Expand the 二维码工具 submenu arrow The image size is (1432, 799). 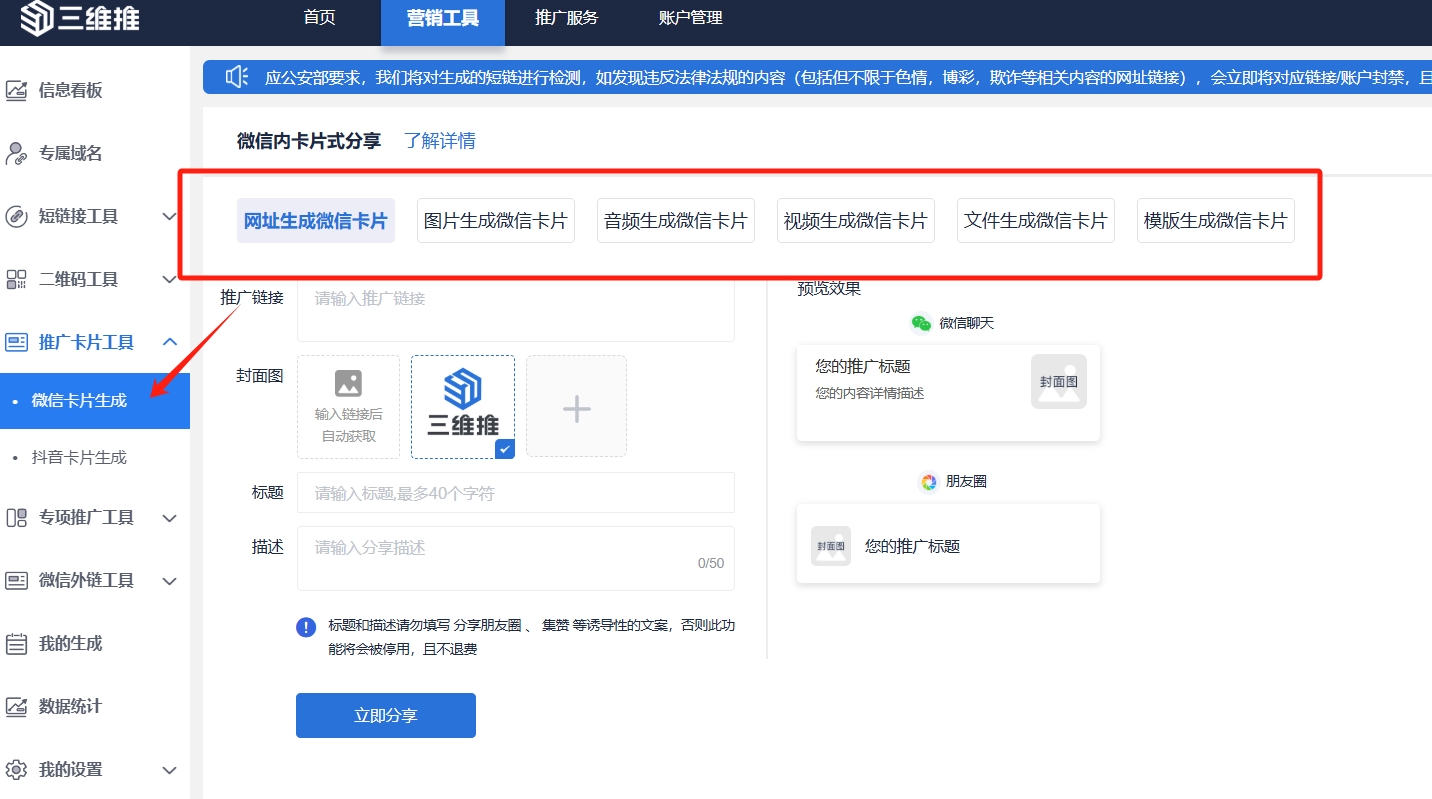click(x=169, y=279)
